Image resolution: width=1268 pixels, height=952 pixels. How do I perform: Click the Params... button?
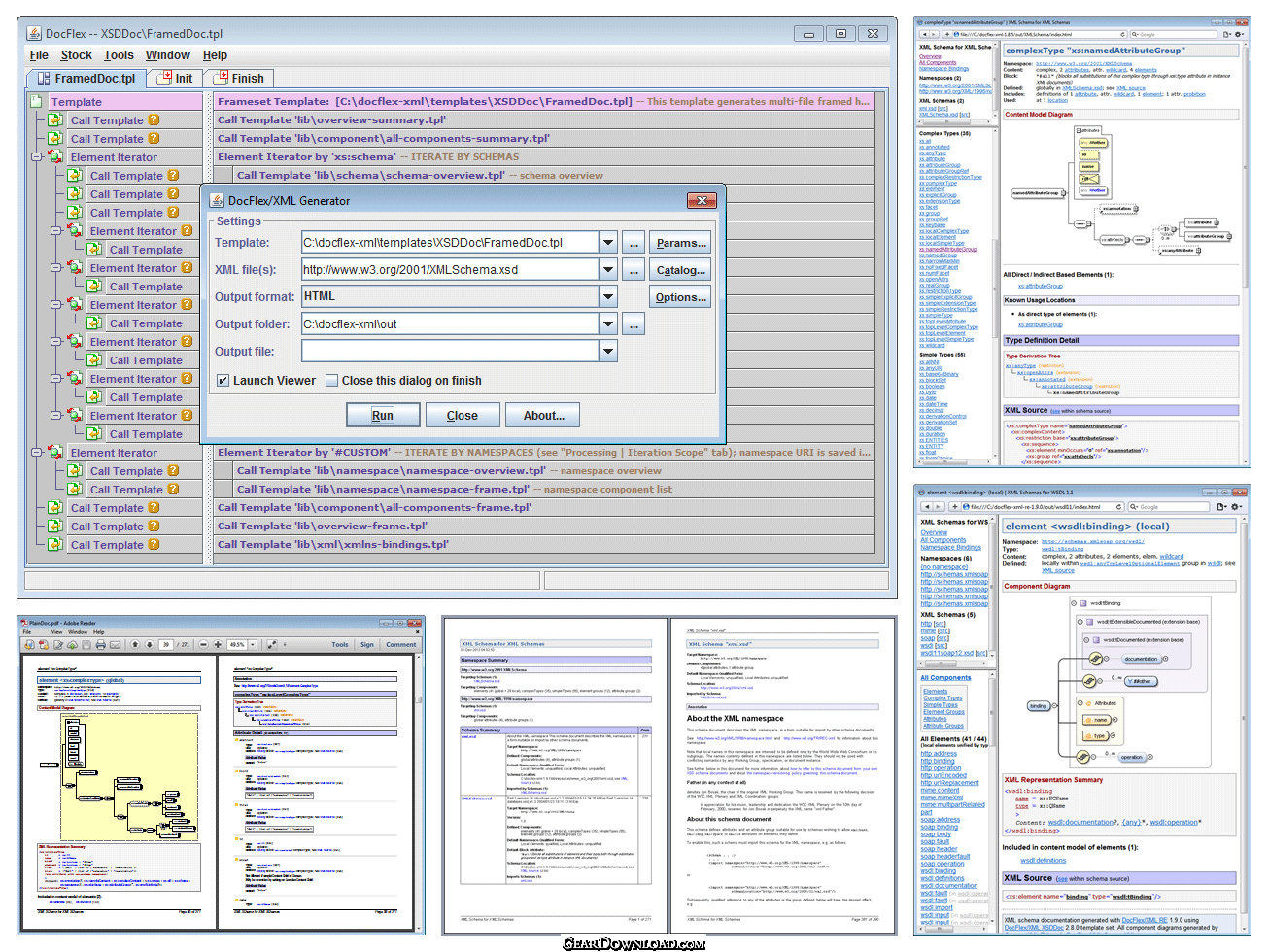click(680, 243)
